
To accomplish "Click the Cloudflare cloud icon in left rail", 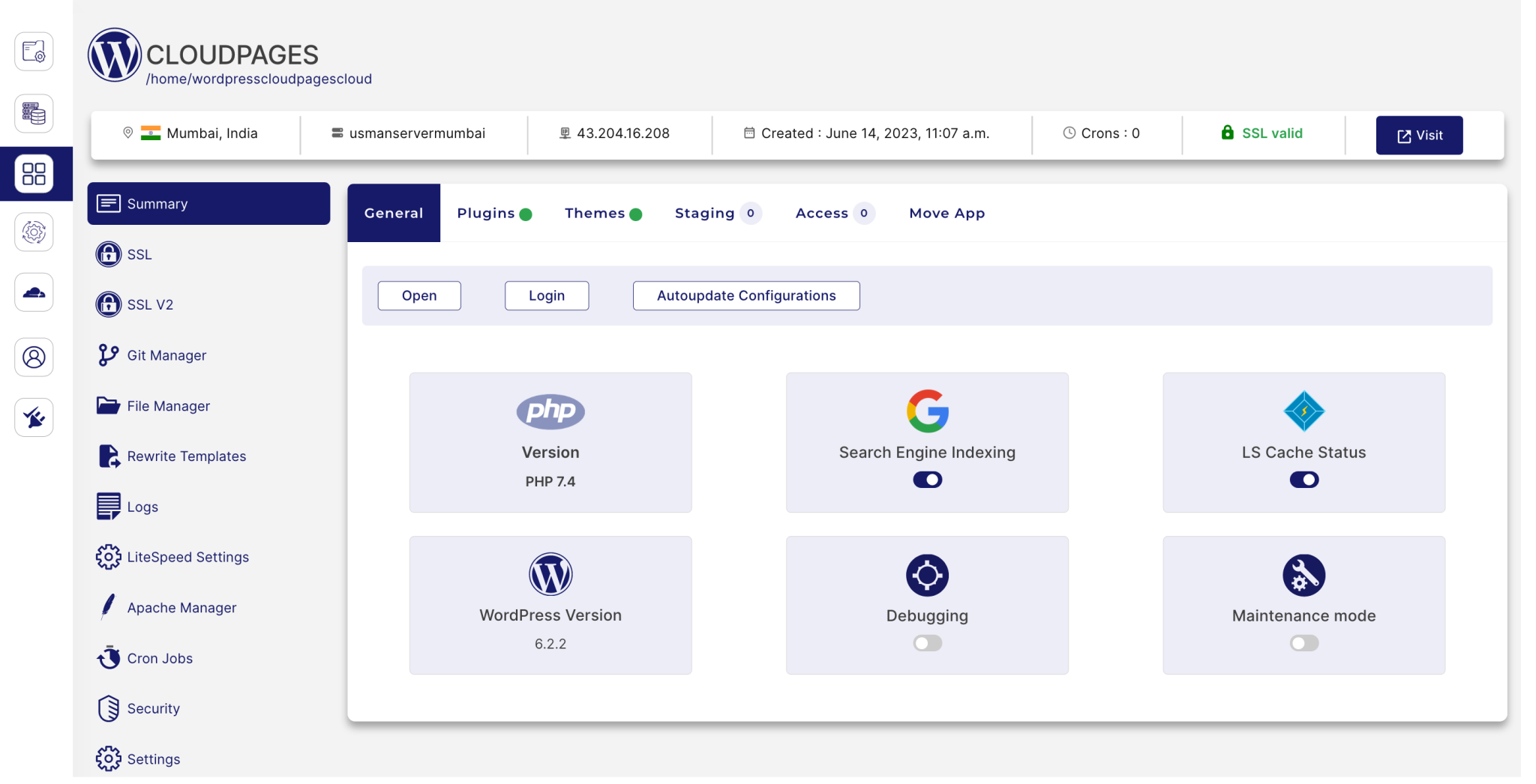I will tap(34, 292).
